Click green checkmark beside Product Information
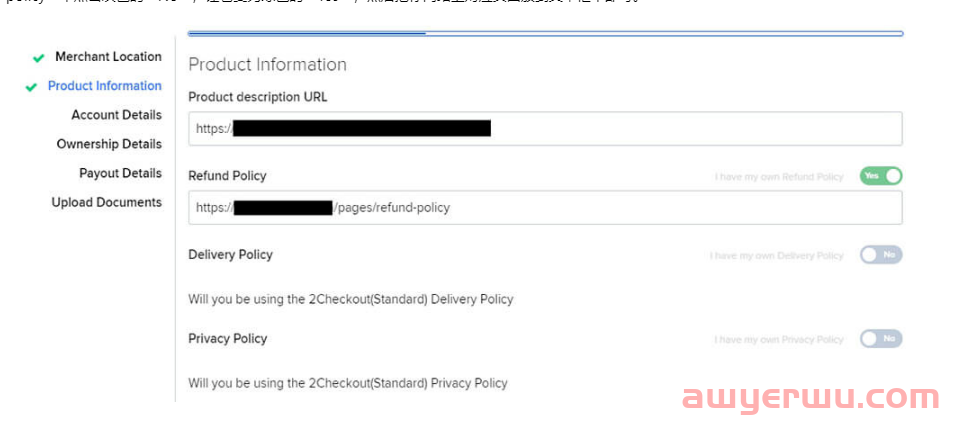The height and width of the screenshot is (428, 958). (32, 87)
